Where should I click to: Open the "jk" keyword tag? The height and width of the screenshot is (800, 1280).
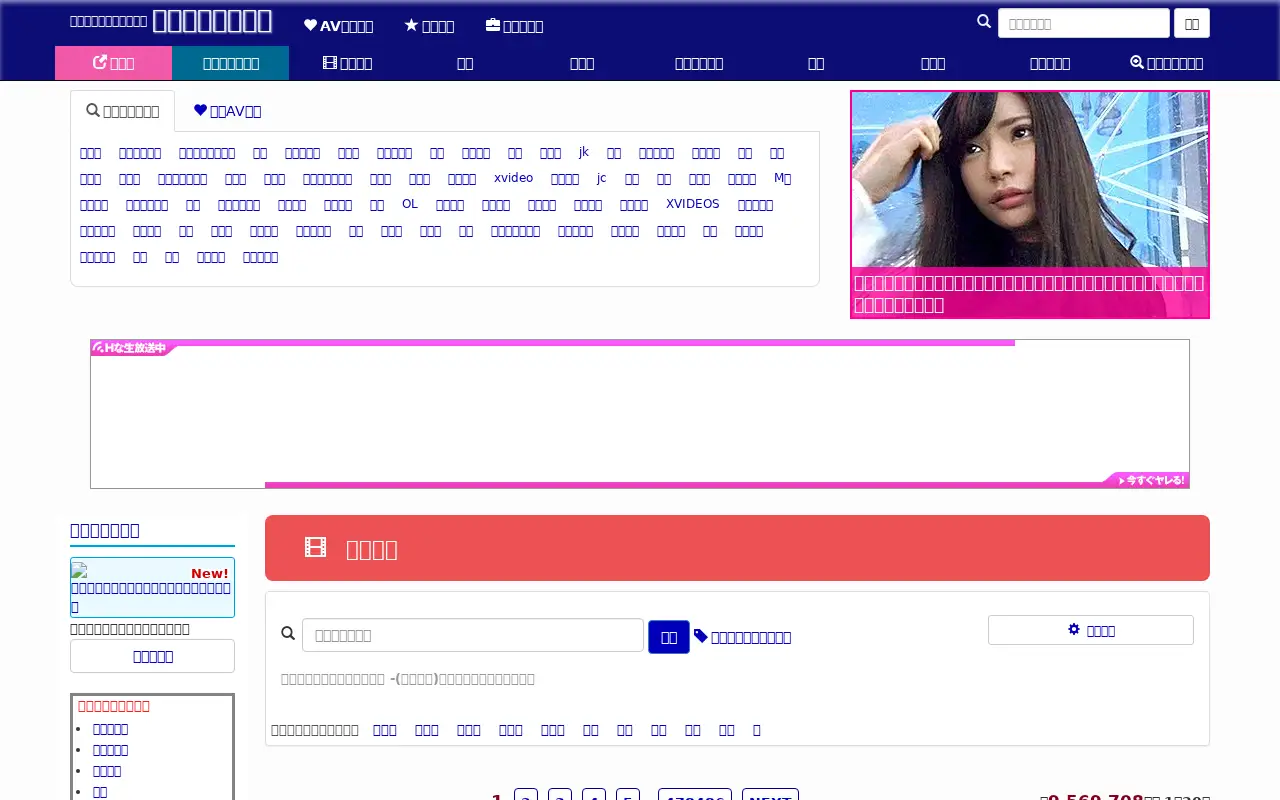coord(584,152)
